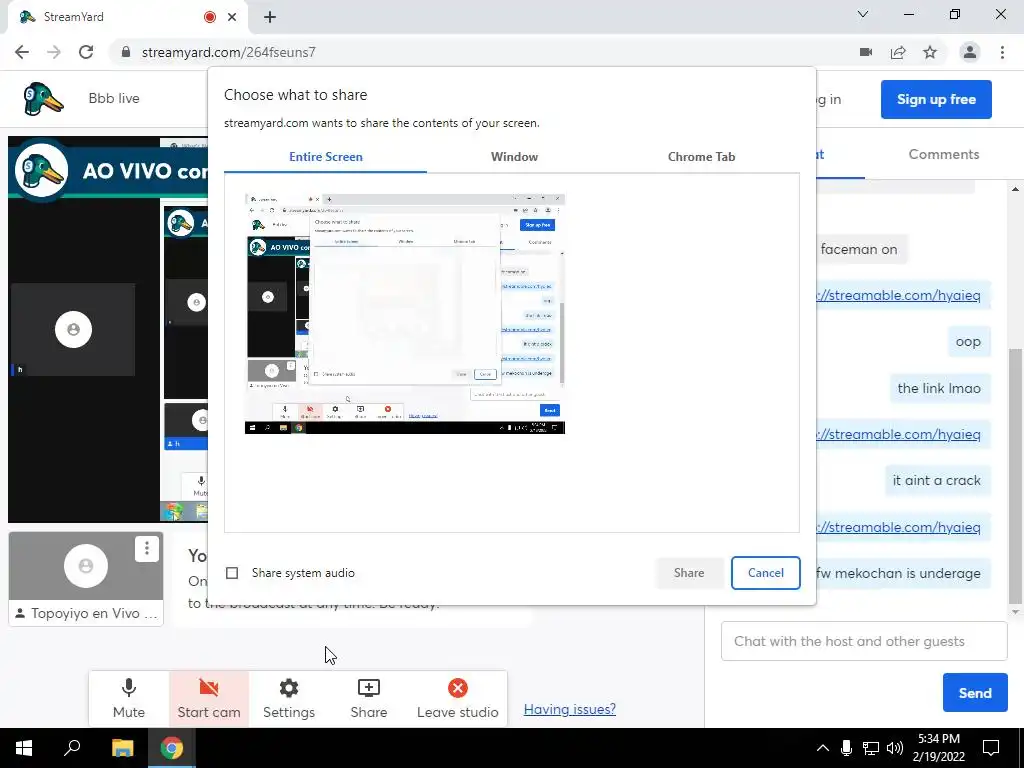1024x768 pixels.
Task: Open the notification center icon
Action: tap(991, 748)
